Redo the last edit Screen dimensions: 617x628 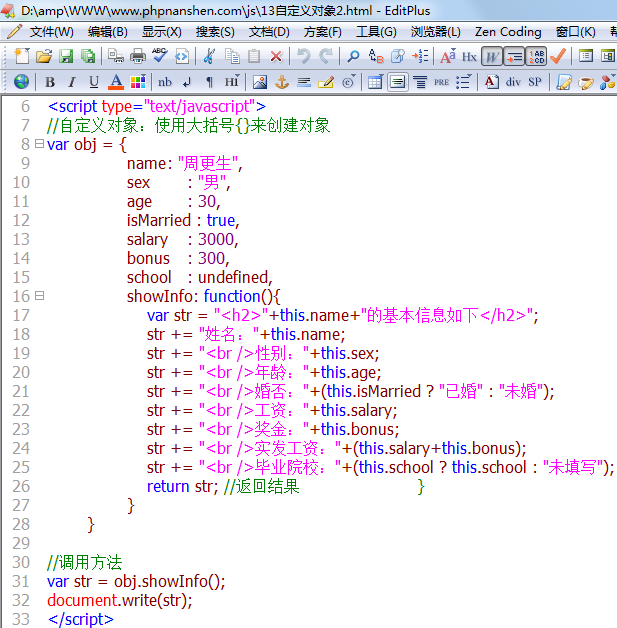coord(326,56)
